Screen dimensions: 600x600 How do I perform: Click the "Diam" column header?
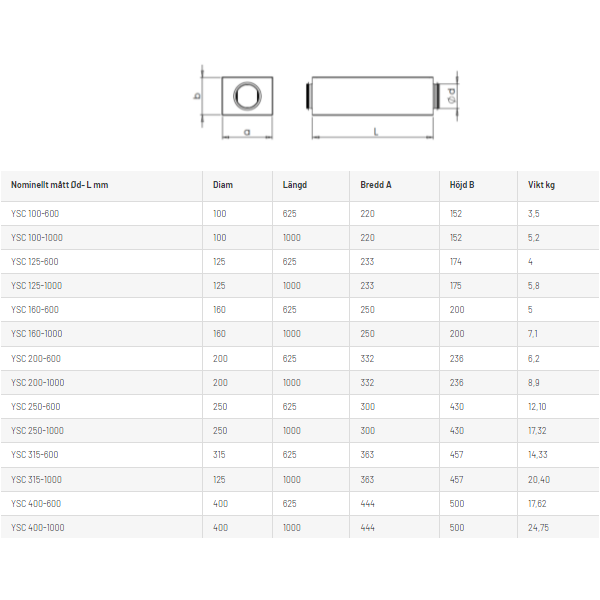pos(222,184)
